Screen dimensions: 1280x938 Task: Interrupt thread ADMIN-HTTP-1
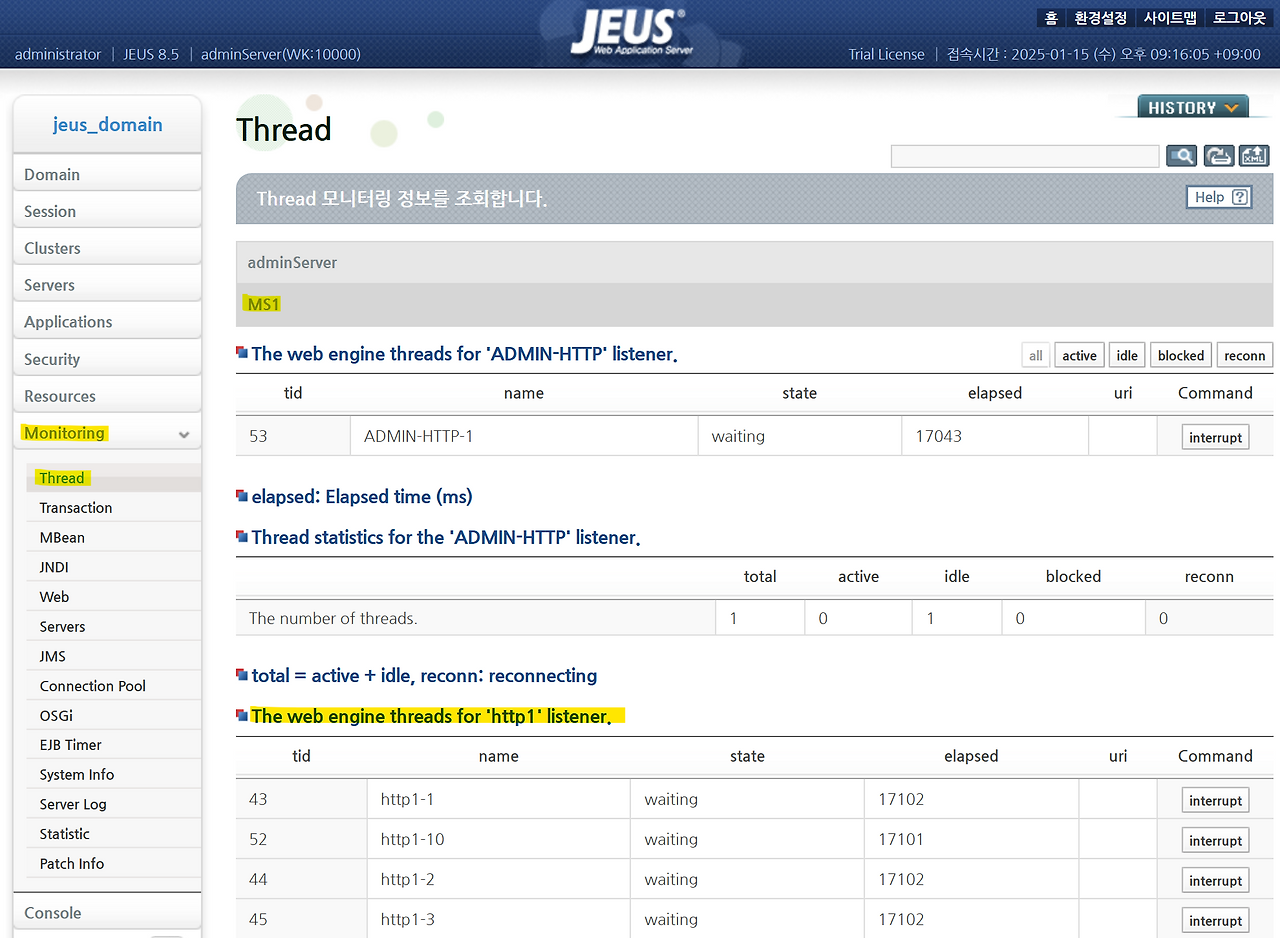[1215, 436]
